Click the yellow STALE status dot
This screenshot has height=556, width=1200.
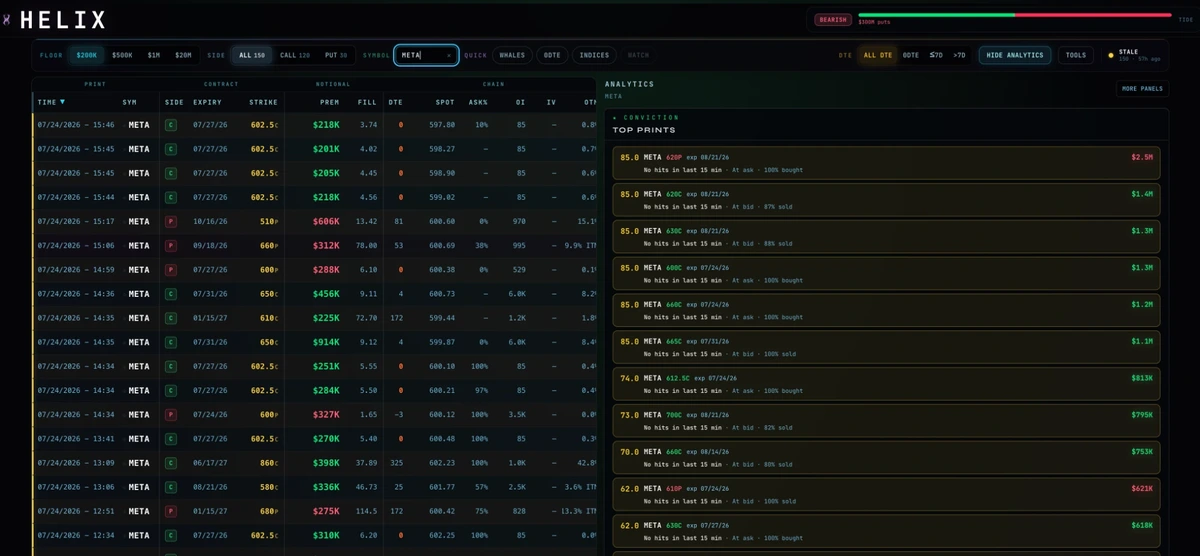(1111, 55)
